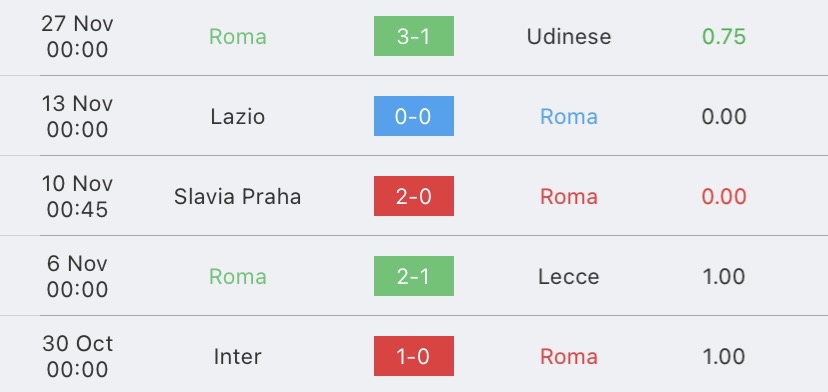The image size is (828, 392).
Task: Select the blue 0-0 score badge
Action: click(413, 116)
